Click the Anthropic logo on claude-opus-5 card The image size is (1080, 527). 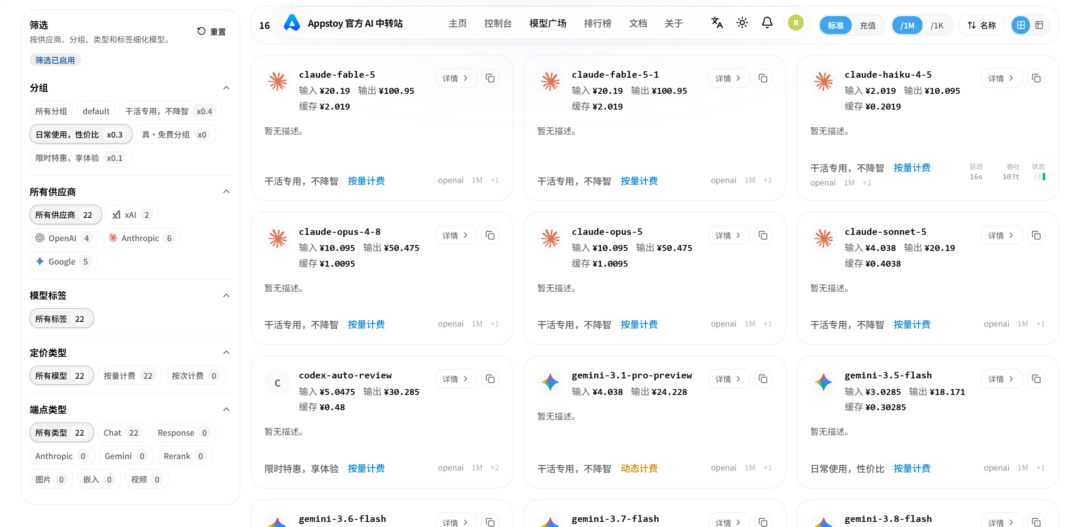point(550,239)
